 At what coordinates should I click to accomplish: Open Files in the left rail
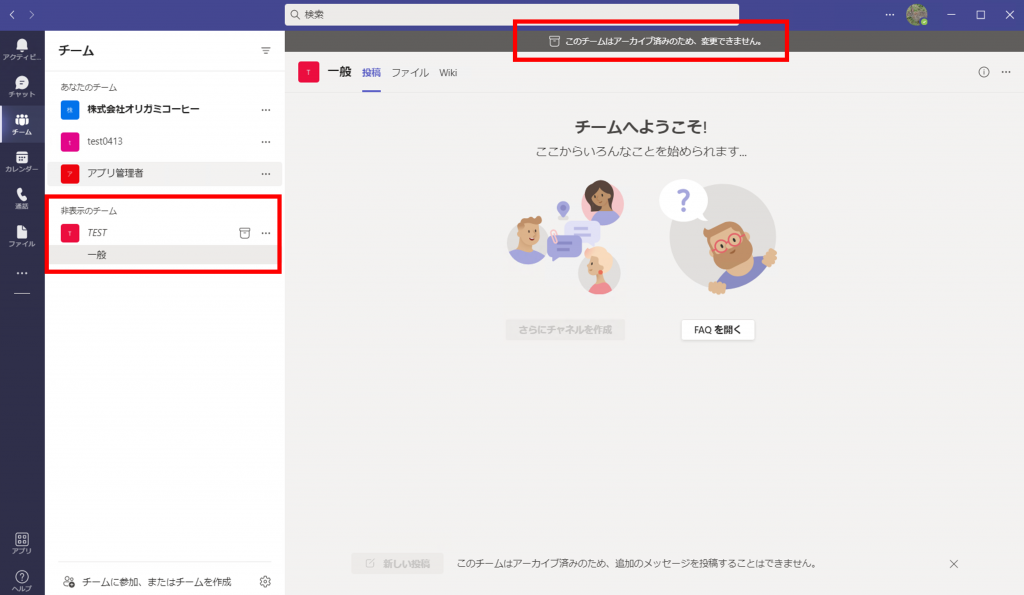(x=21, y=235)
